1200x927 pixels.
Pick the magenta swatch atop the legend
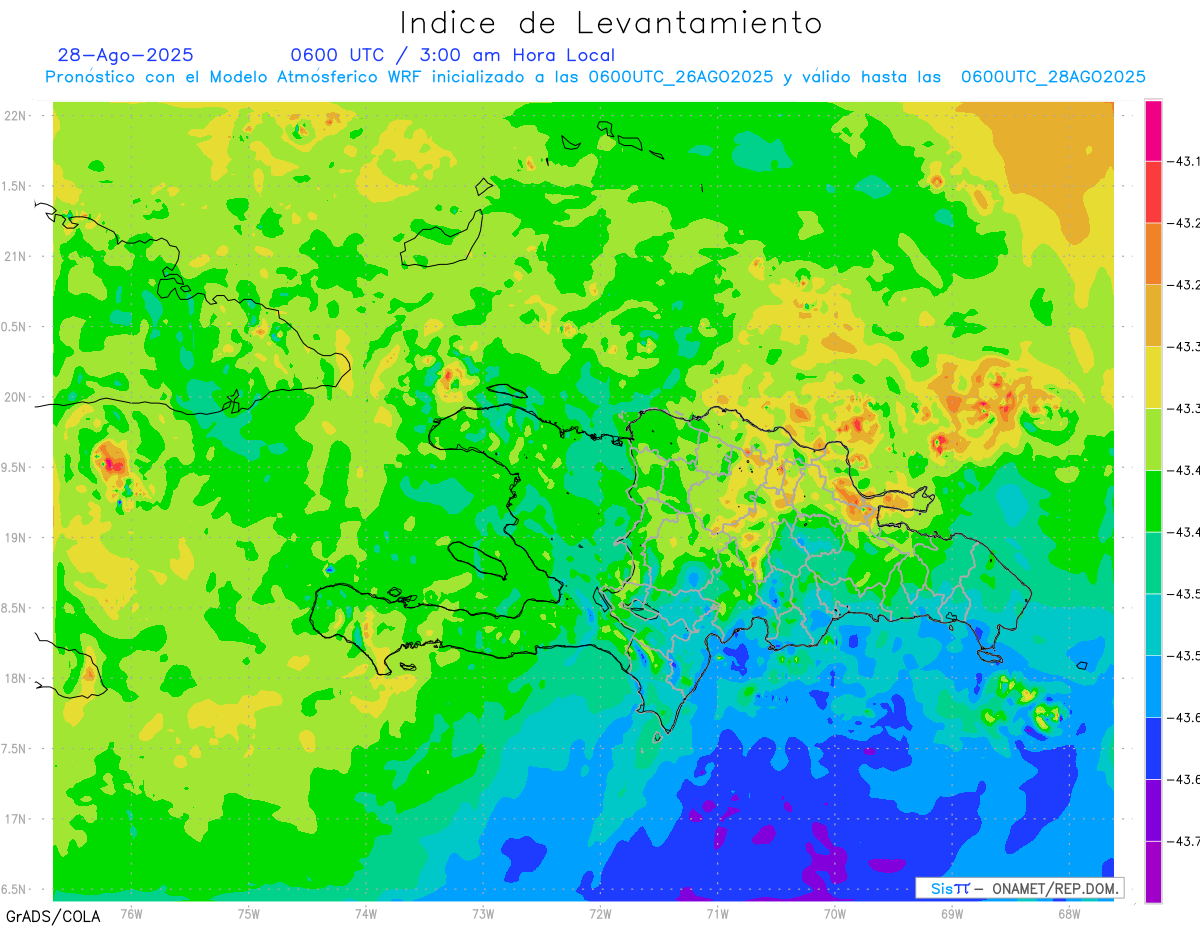(x=1153, y=130)
